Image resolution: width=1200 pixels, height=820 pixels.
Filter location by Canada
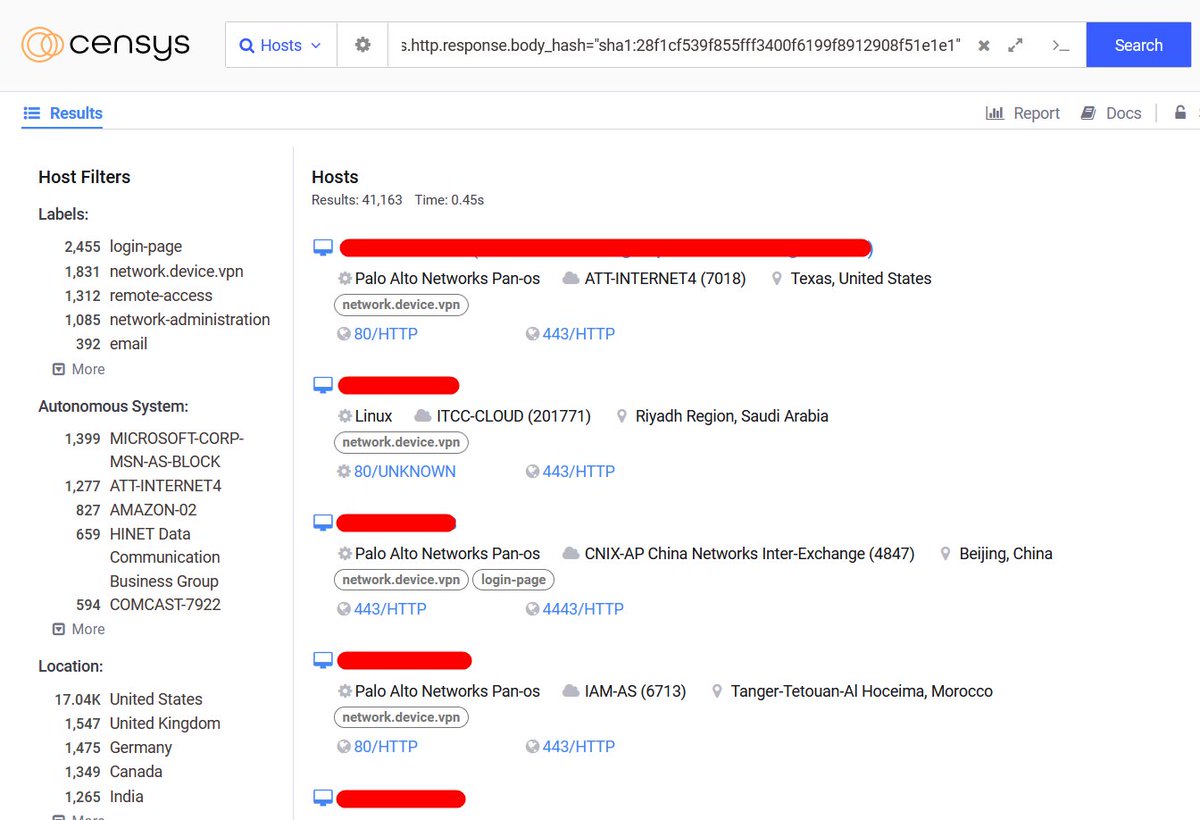click(x=136, y=771)
